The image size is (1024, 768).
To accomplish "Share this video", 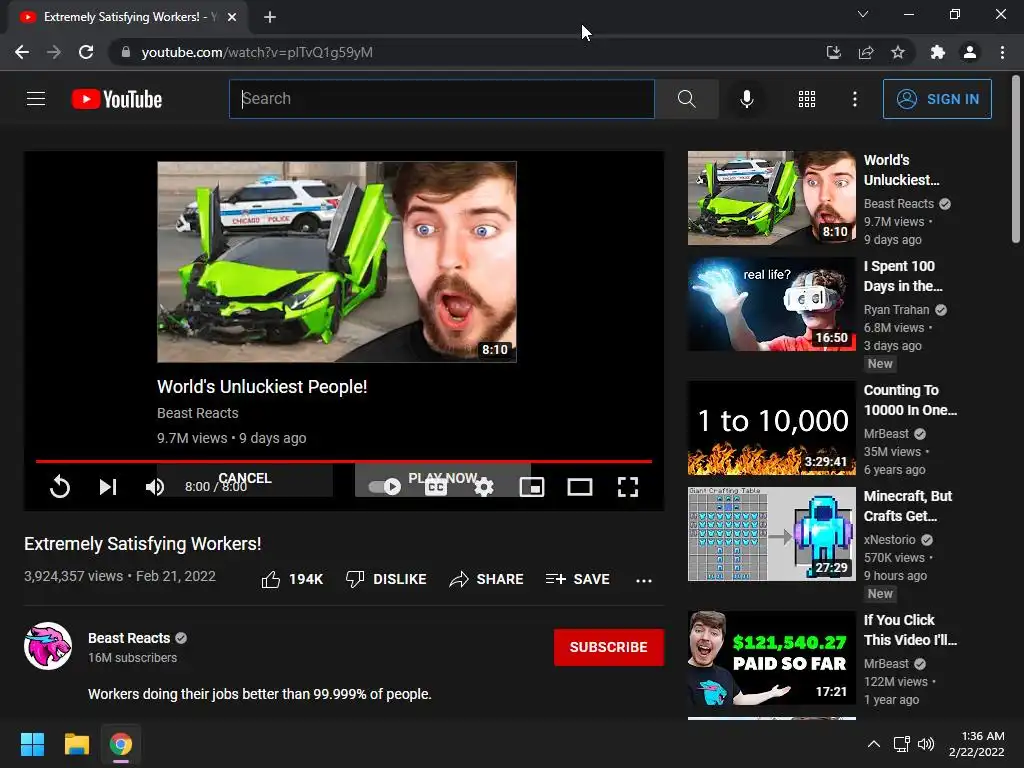I will coord(487,579).
